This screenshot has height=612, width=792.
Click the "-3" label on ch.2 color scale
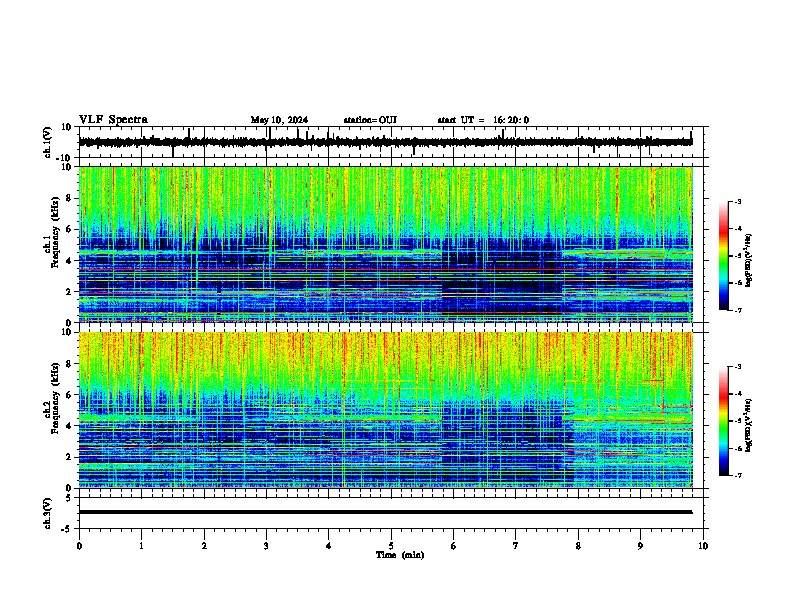point(737,367)
